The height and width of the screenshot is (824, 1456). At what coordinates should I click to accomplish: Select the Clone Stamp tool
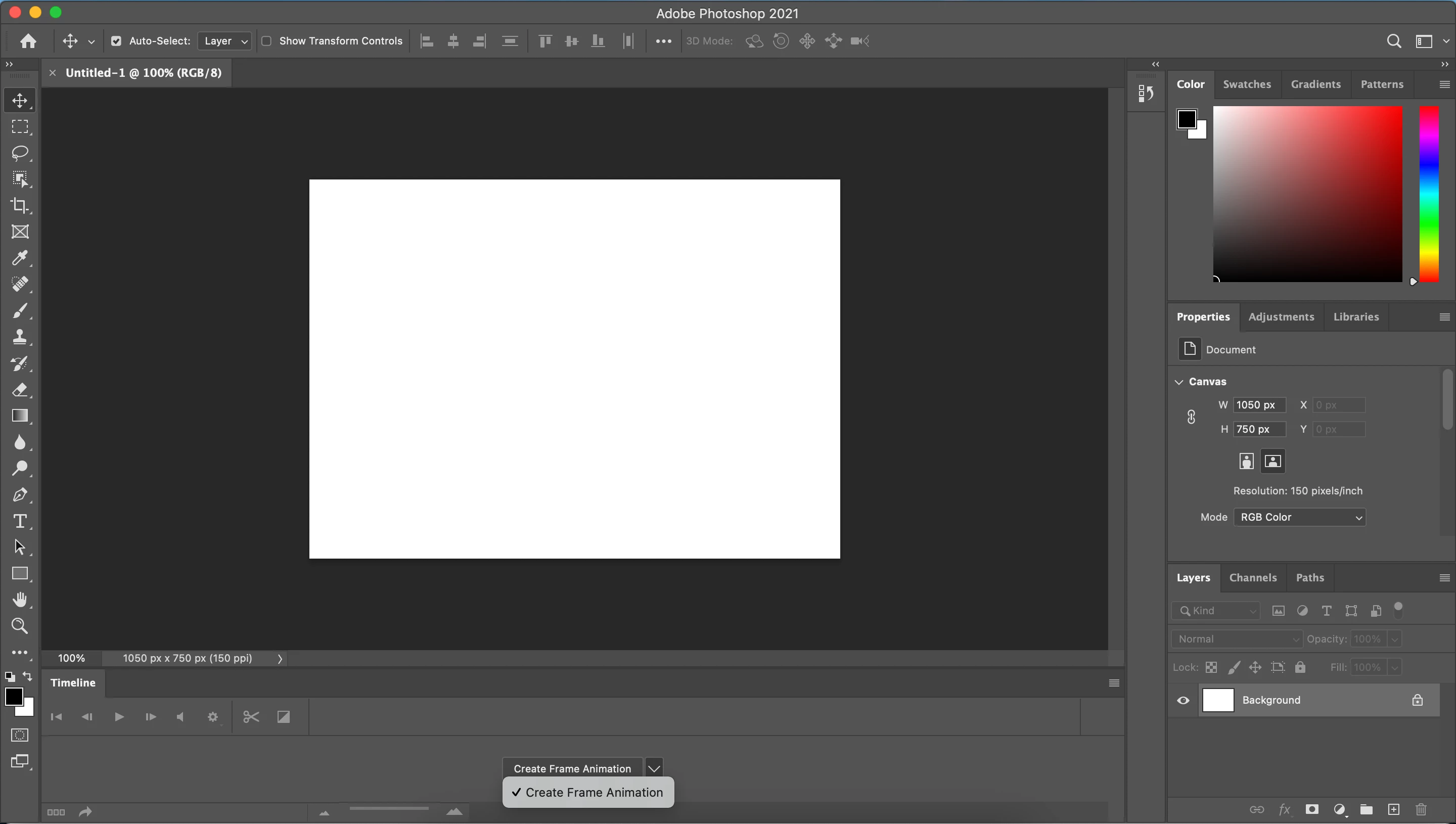click(x=20, y=337)
